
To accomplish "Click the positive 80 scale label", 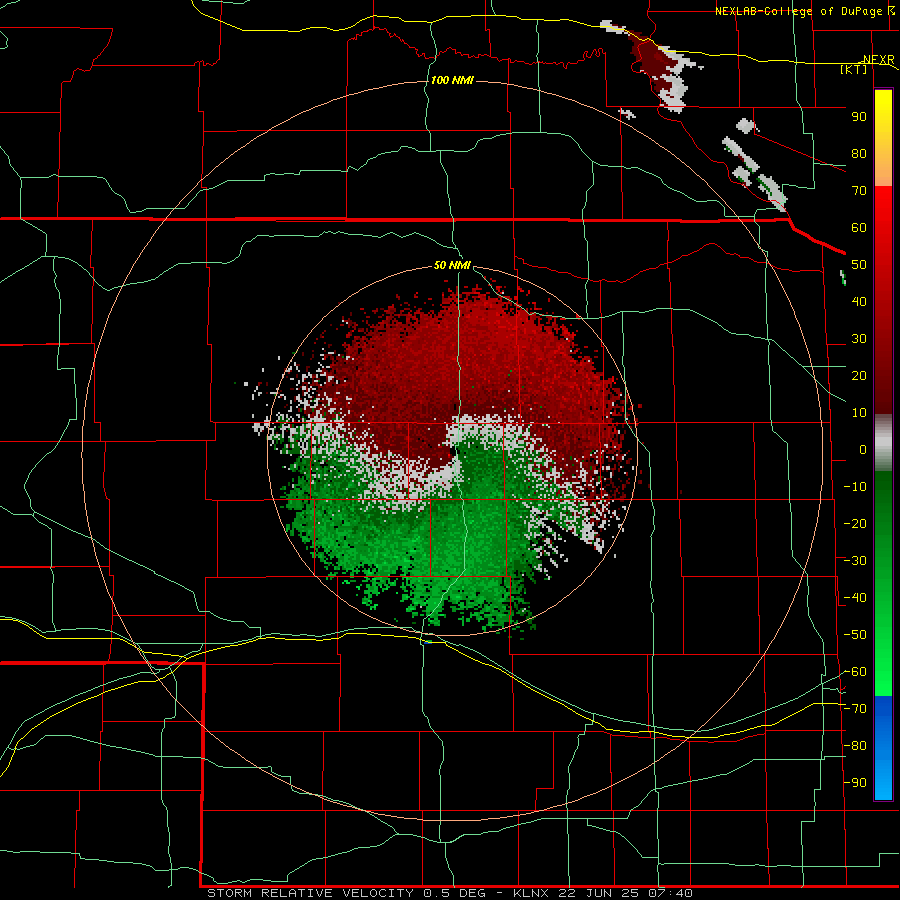I will [859, 154].
